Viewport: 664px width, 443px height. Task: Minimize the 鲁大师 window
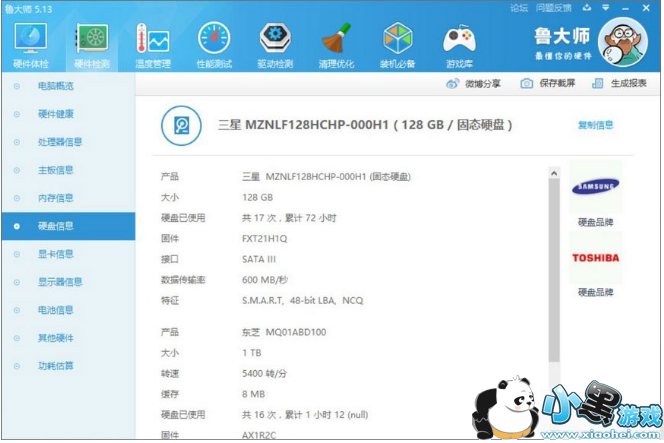coord(626,8)
